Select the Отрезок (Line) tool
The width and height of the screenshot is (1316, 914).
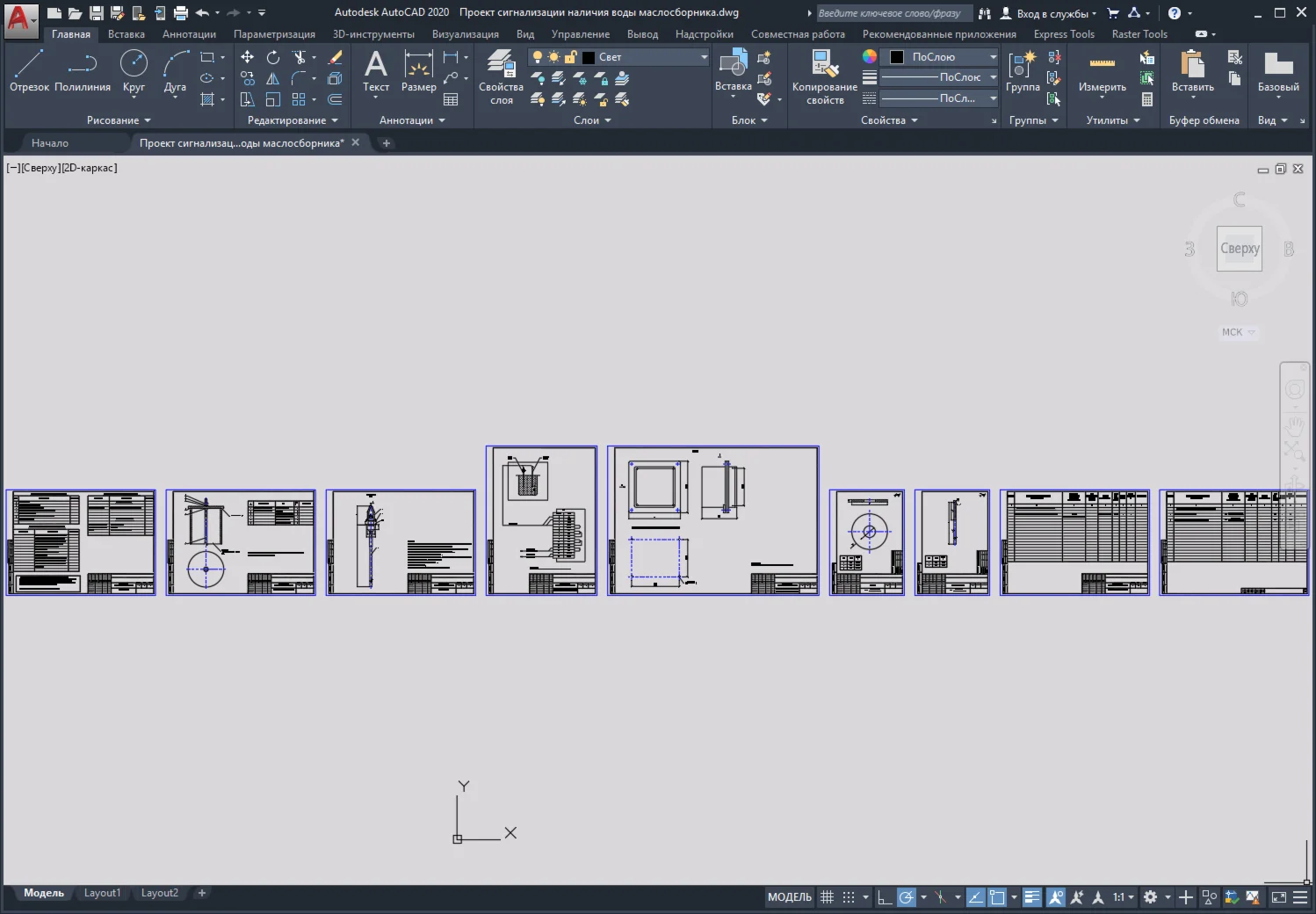pos(29,70)
